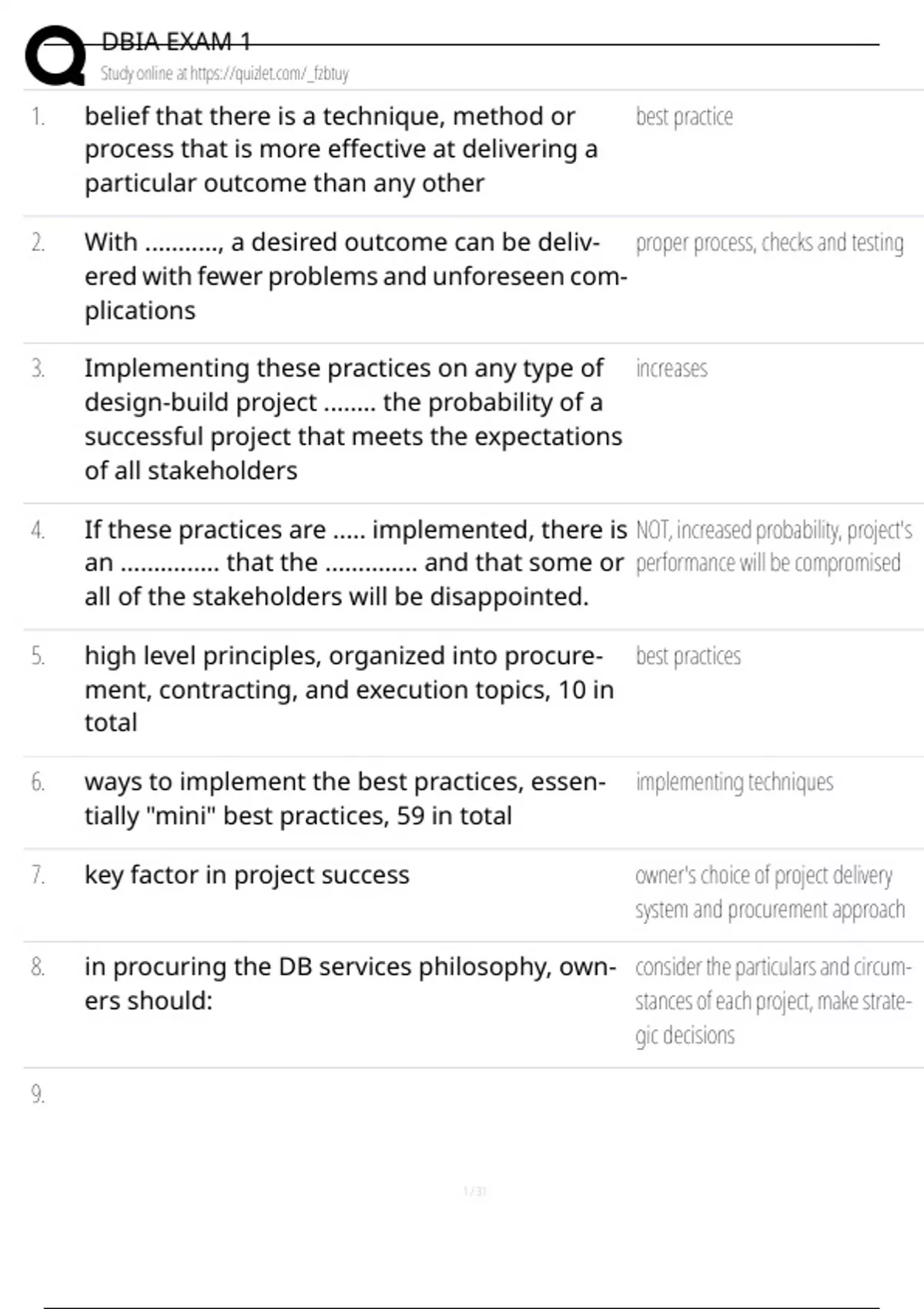
Task: Select answer 'proper process, checks and testing'
Action: pyautogui.click(x=769, y=243)
